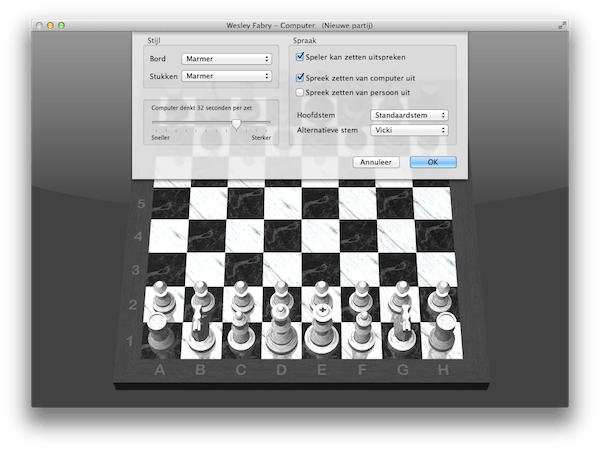Click the C3 square on the board
The height and width of the screenshot is (451, 600).
243,269
